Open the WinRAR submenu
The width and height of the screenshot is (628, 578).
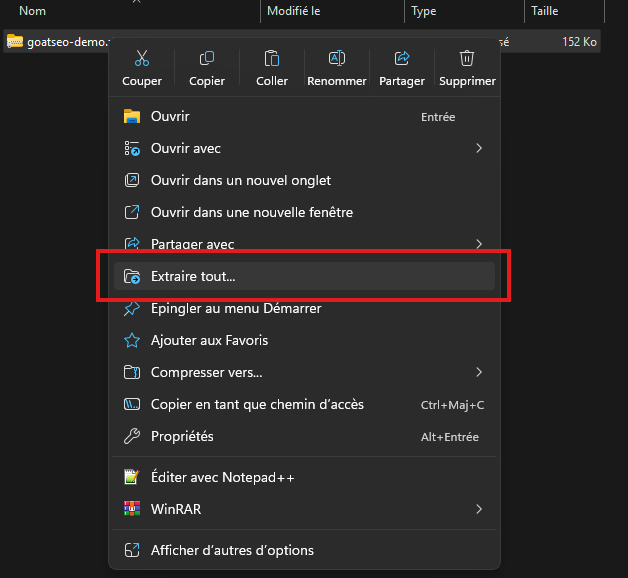pyautogui.click(x=479, y=509)
